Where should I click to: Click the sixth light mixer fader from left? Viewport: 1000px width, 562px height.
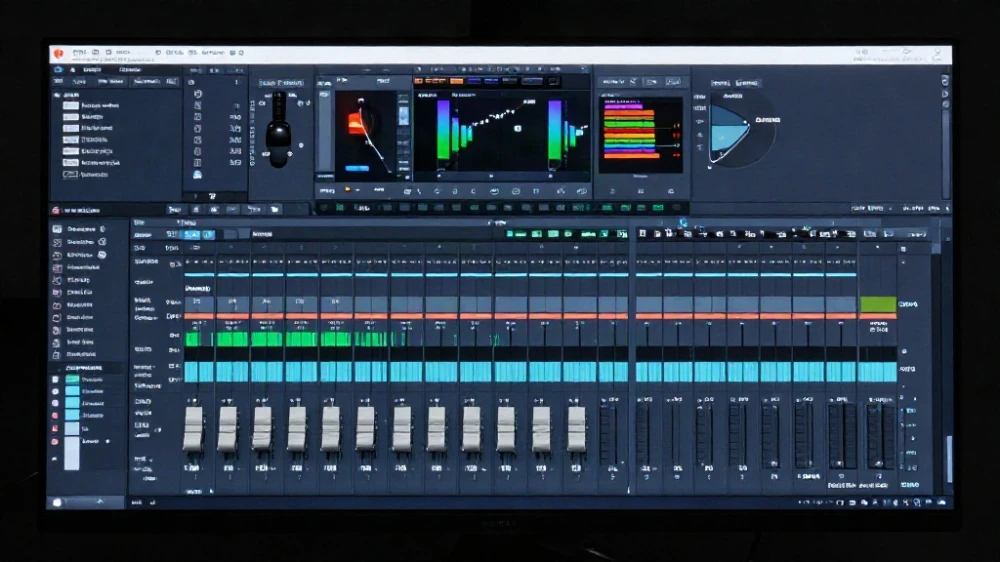pos(365,429)
